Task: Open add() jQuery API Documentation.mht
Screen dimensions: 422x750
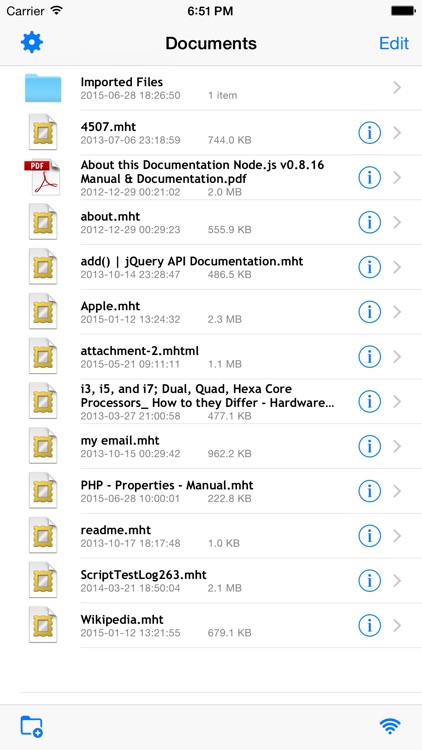Action: 211,267
